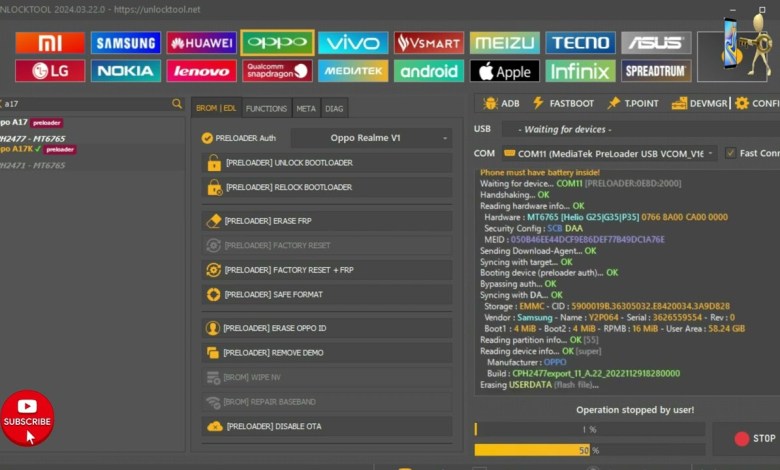The width and height of the screenshot is (780, 470).
Task: Select the Xiaomi MI brand logo
Action: (50, 43)
